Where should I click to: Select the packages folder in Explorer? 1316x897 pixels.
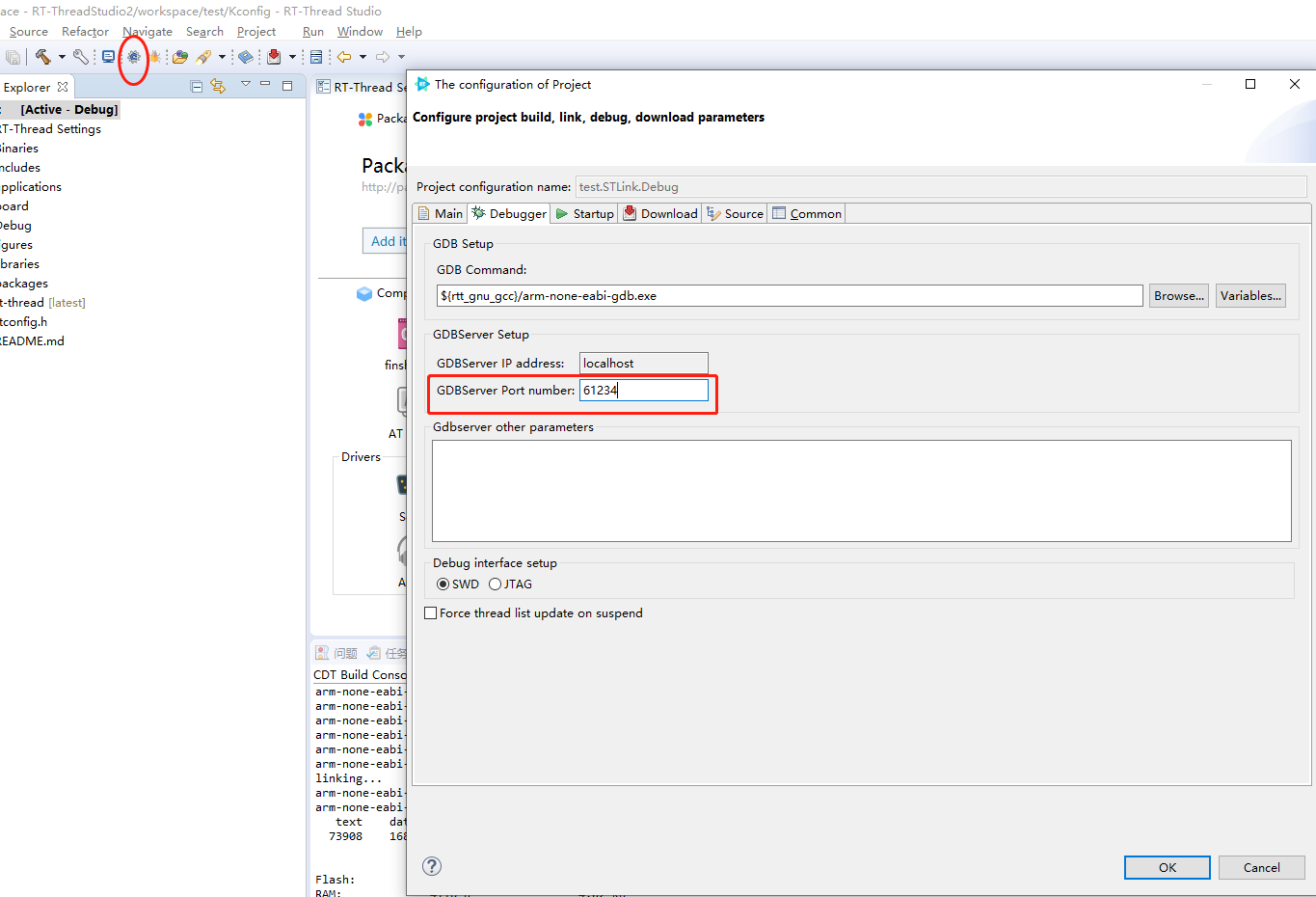point(24,283)
